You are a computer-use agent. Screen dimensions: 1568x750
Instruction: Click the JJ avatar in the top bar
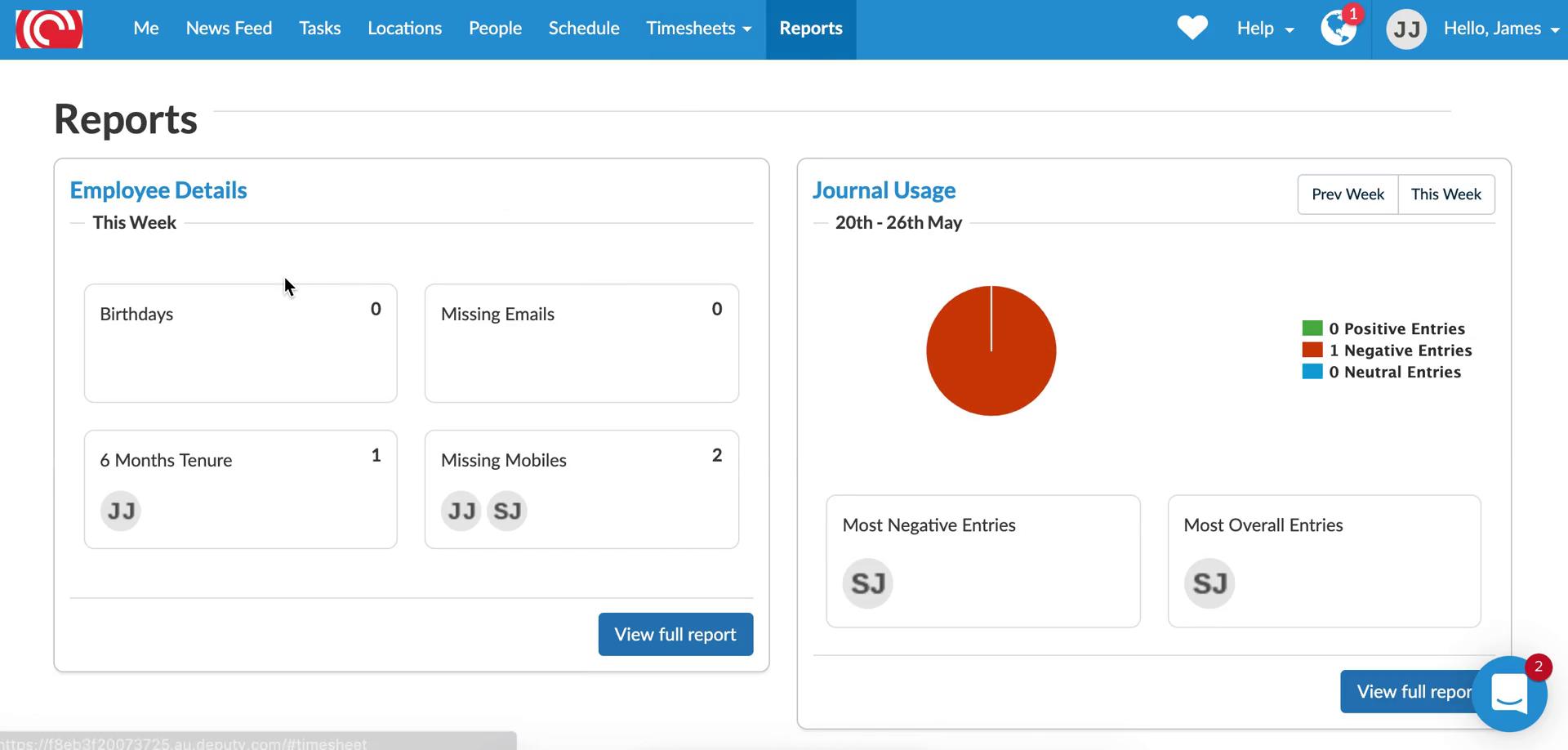pos(1406,29)
